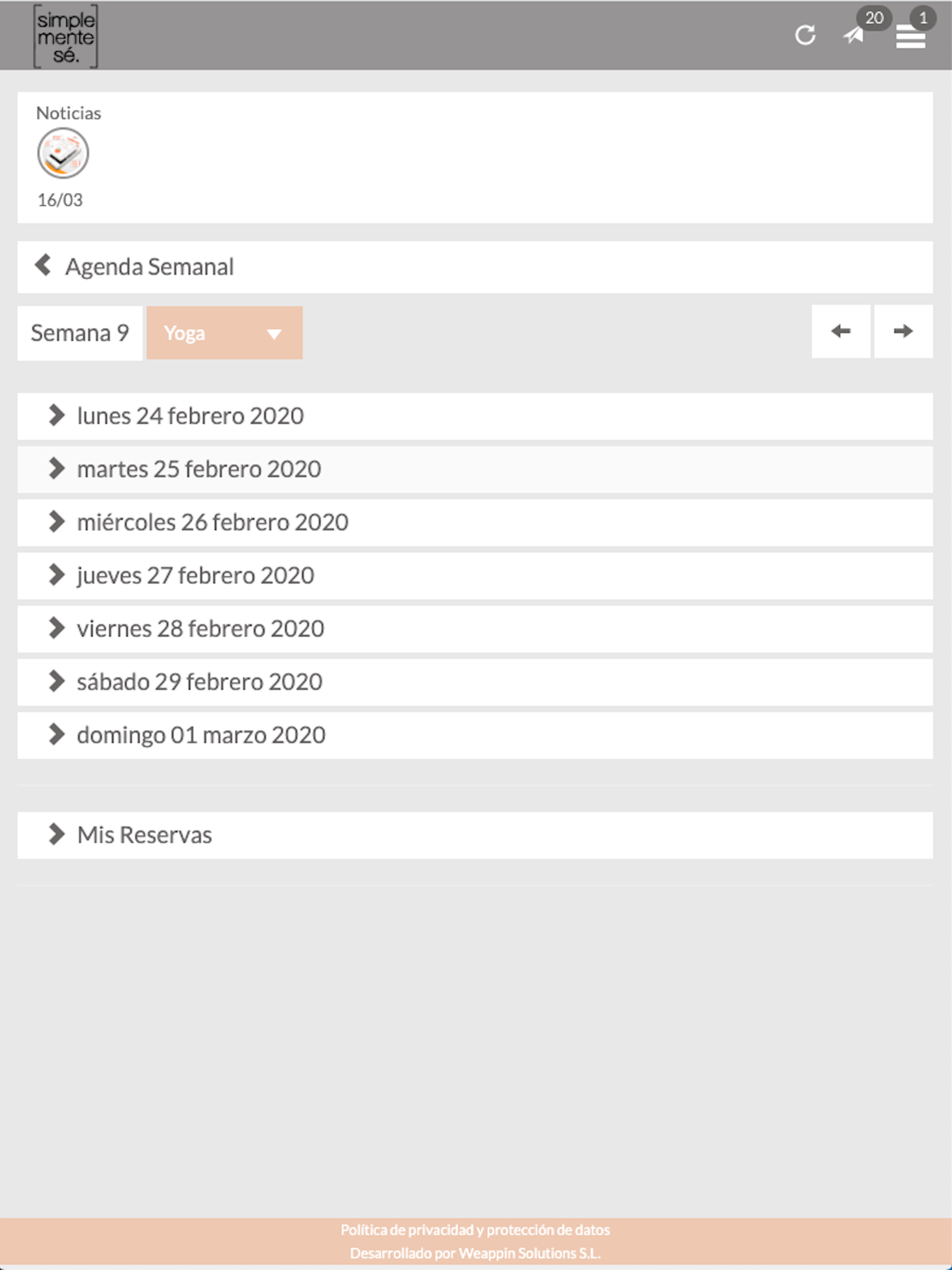Expand sábado 29 febrero 2020
952x1270 pixels.
click(475, 682)
